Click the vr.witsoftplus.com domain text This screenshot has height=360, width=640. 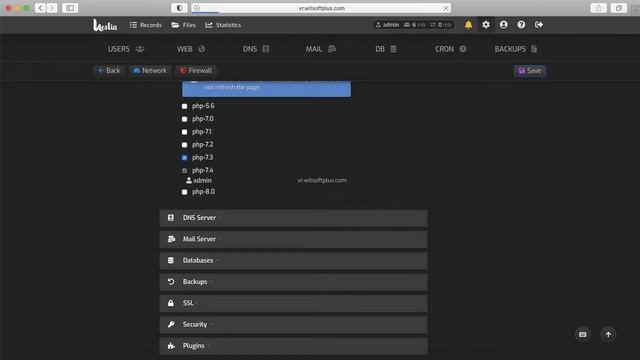pos(322,180)
